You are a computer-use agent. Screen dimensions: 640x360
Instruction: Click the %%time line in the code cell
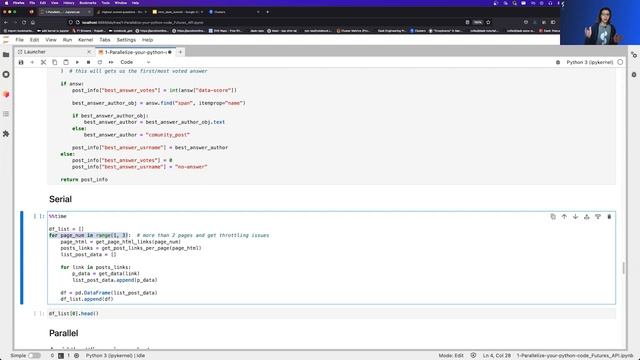[x=58, y=216]
